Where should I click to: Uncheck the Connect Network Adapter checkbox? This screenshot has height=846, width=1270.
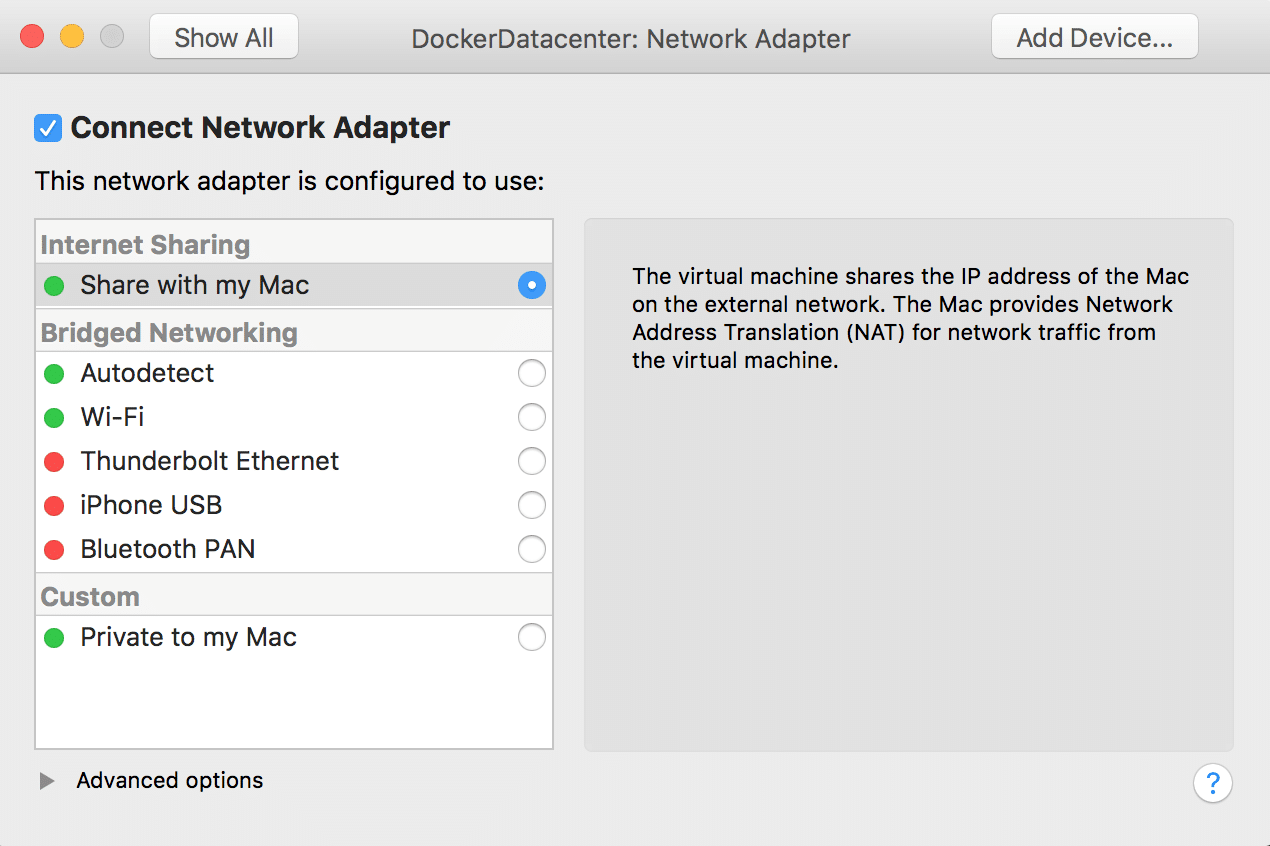click(x=48, y=128)
